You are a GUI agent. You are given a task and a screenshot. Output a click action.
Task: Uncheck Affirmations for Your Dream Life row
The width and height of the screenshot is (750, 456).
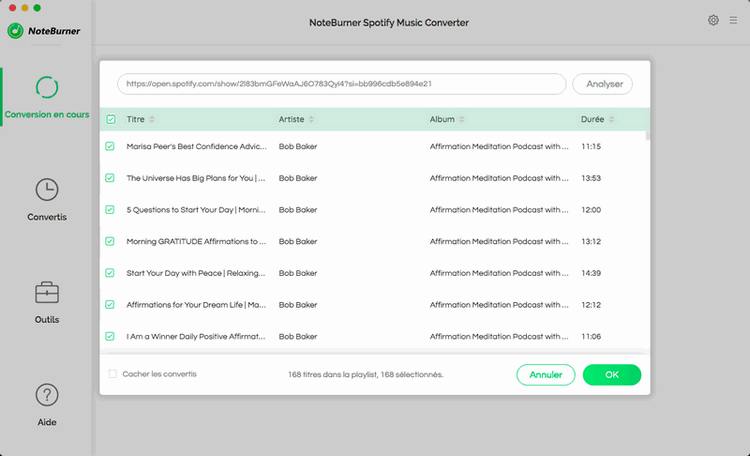[x=110, y=304]
